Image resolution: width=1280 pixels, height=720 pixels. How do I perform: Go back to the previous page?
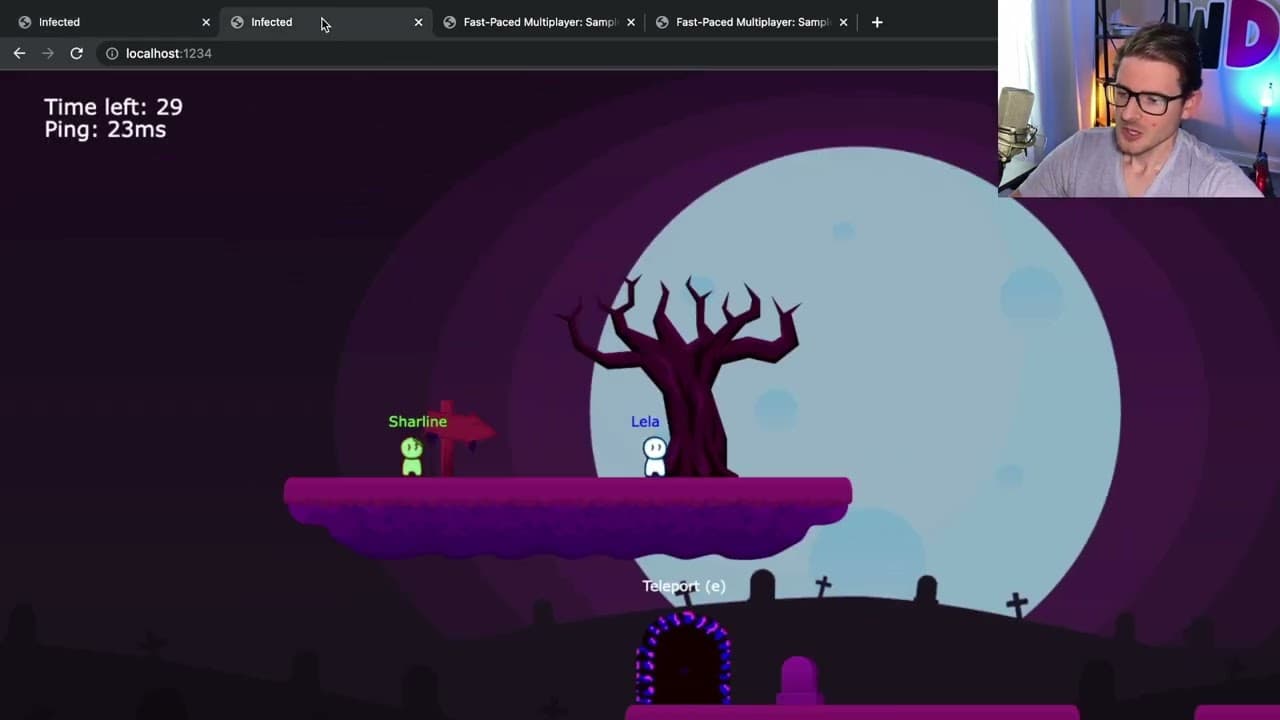point(19,53)
